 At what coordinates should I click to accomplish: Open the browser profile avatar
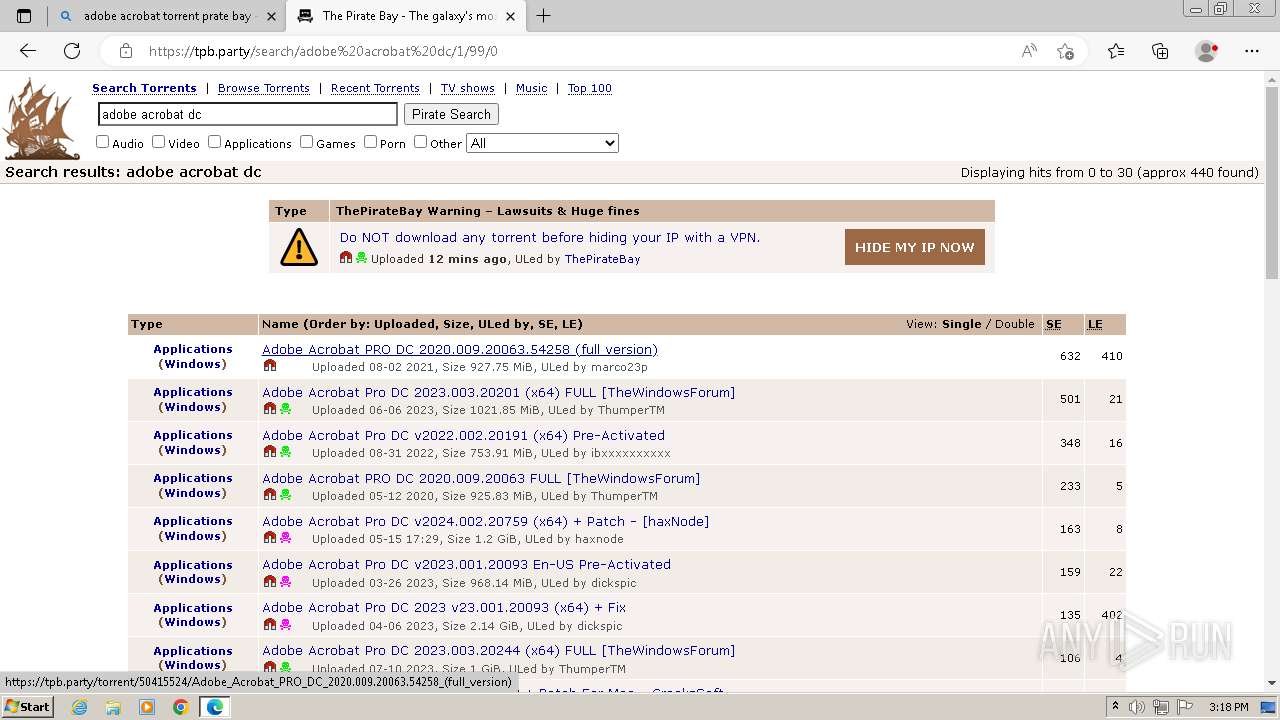pos(1207,51)
